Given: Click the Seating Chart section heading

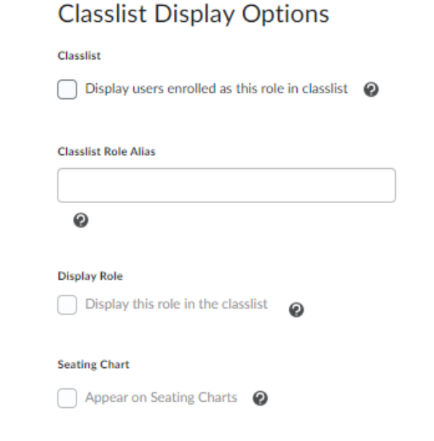Looking at the screenshot, I should coord(94,364).
